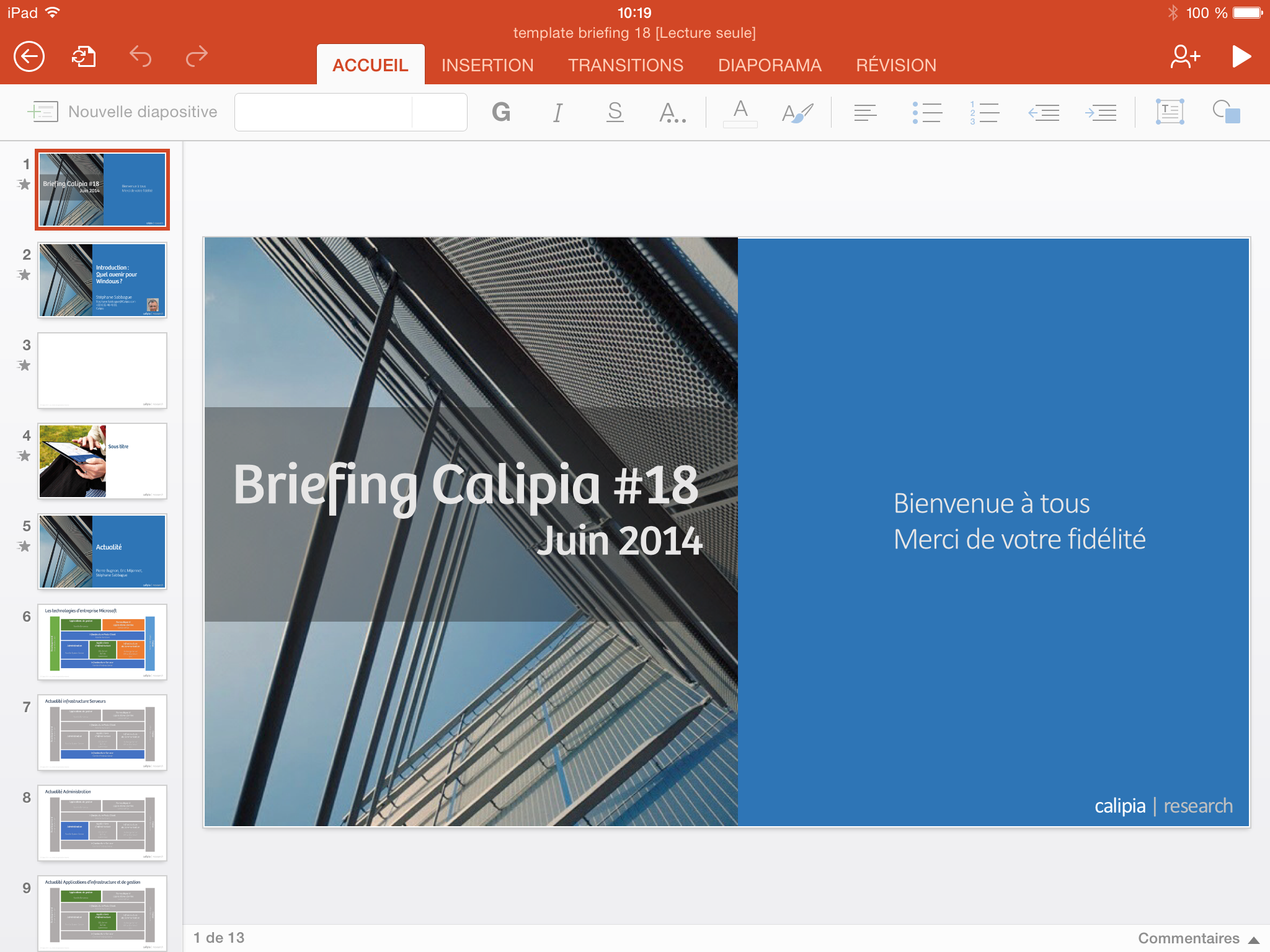Open the font color picker
The image size is (1270, 952).
pos(740,112)
